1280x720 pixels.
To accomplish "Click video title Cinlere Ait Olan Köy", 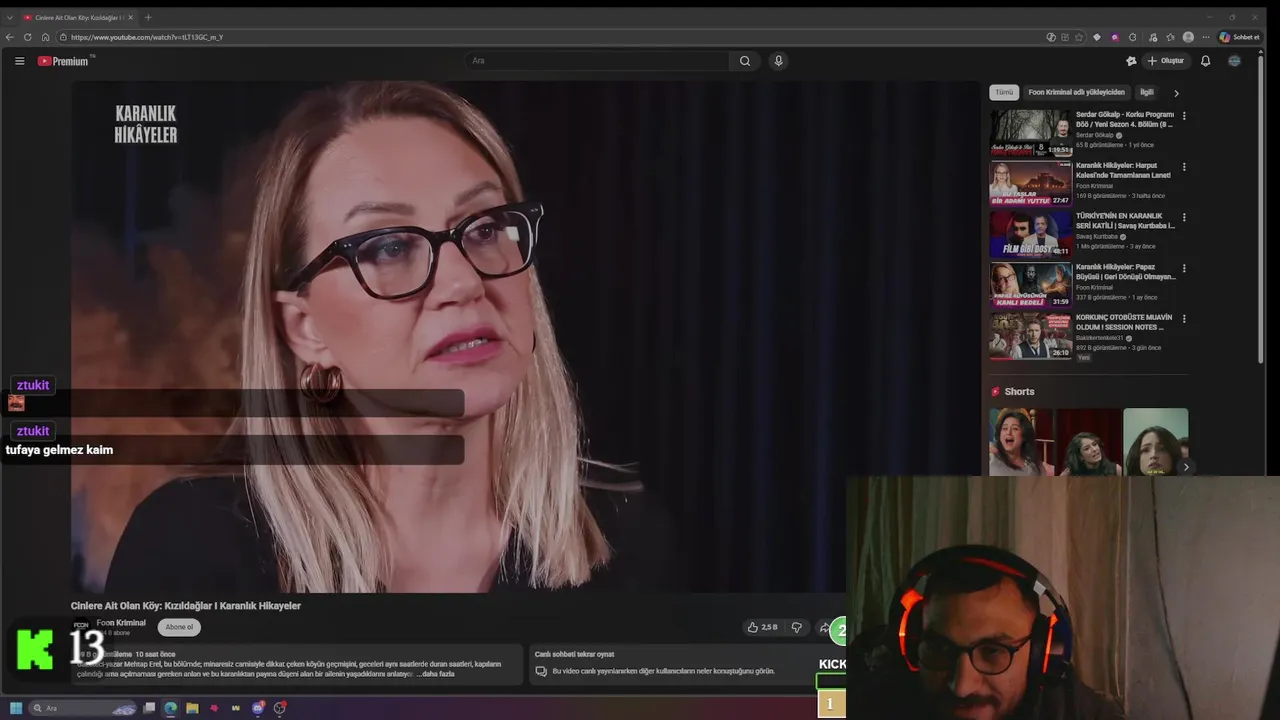I will [185, 606].
